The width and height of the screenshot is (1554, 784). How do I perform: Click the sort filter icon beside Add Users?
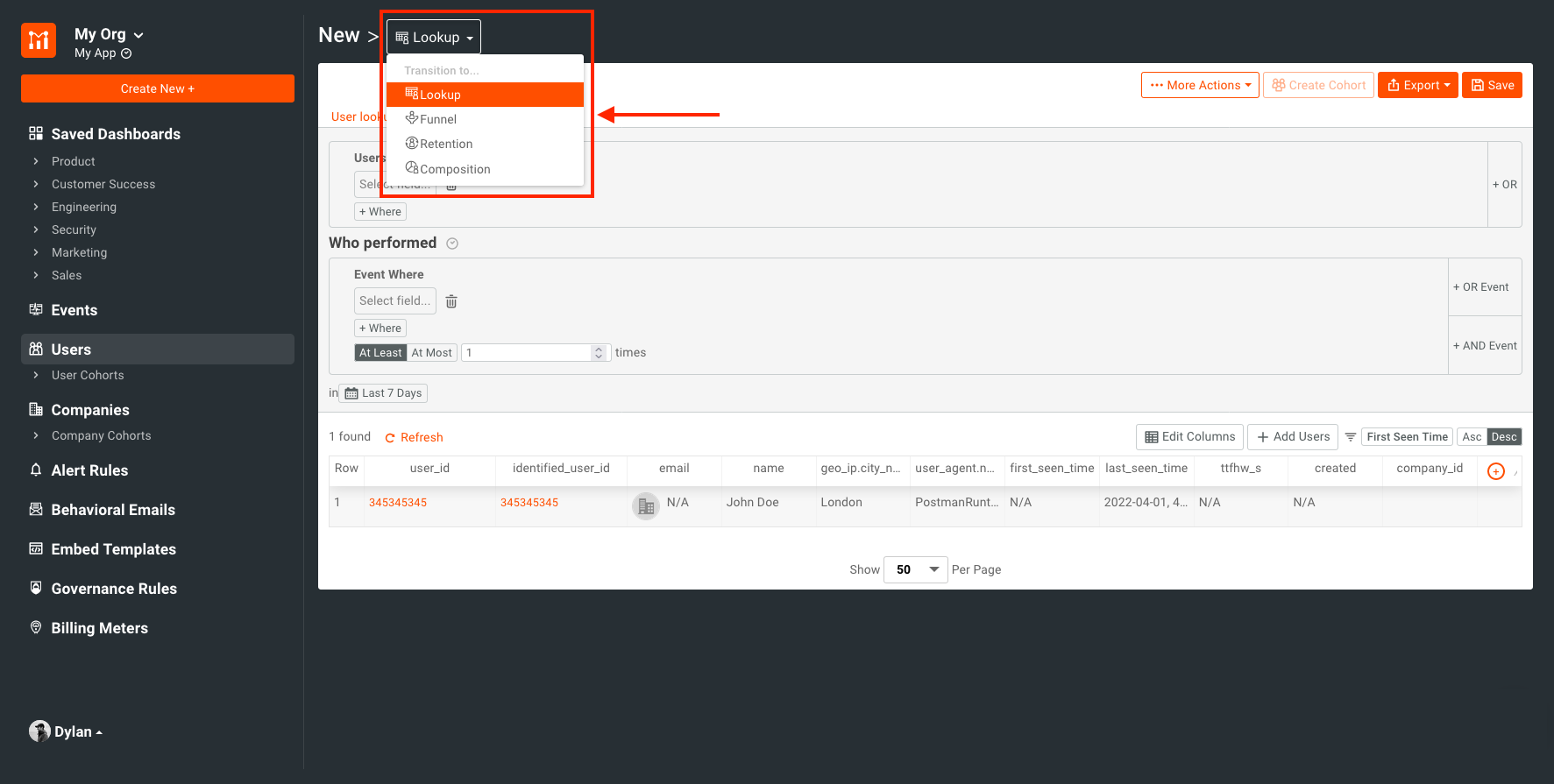[1351, 436]
